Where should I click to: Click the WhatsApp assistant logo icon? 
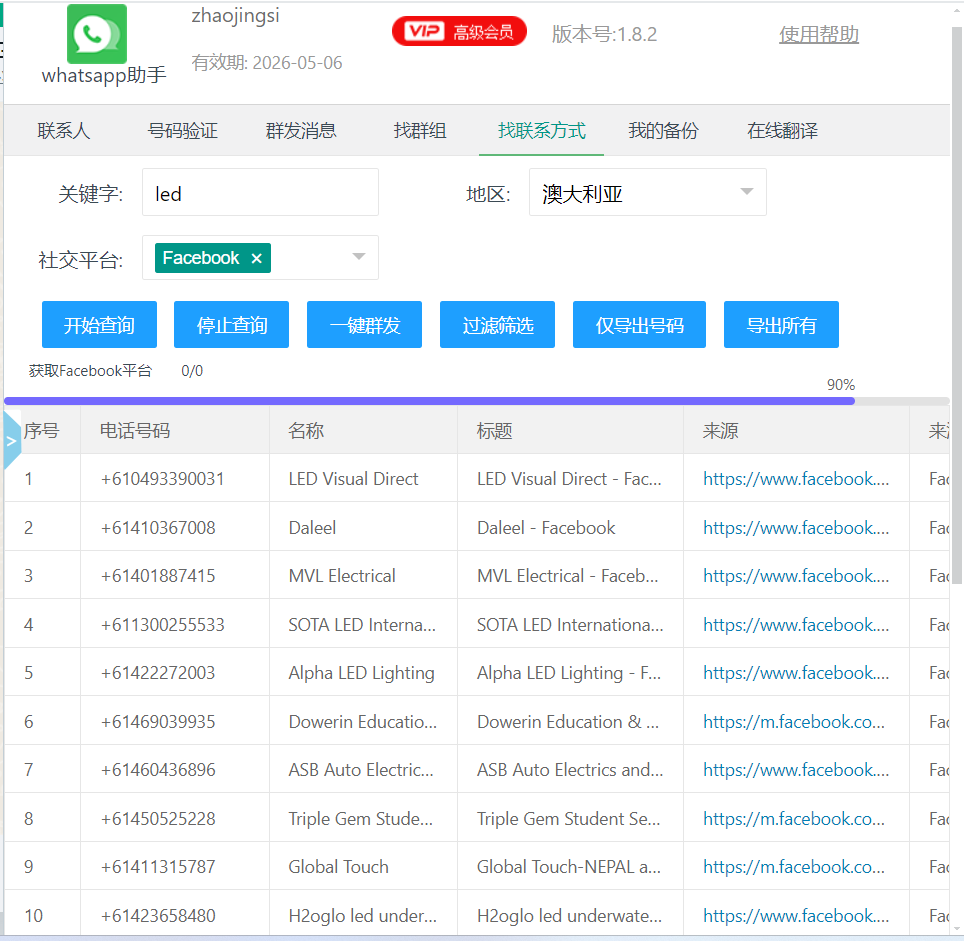[97, 34]
